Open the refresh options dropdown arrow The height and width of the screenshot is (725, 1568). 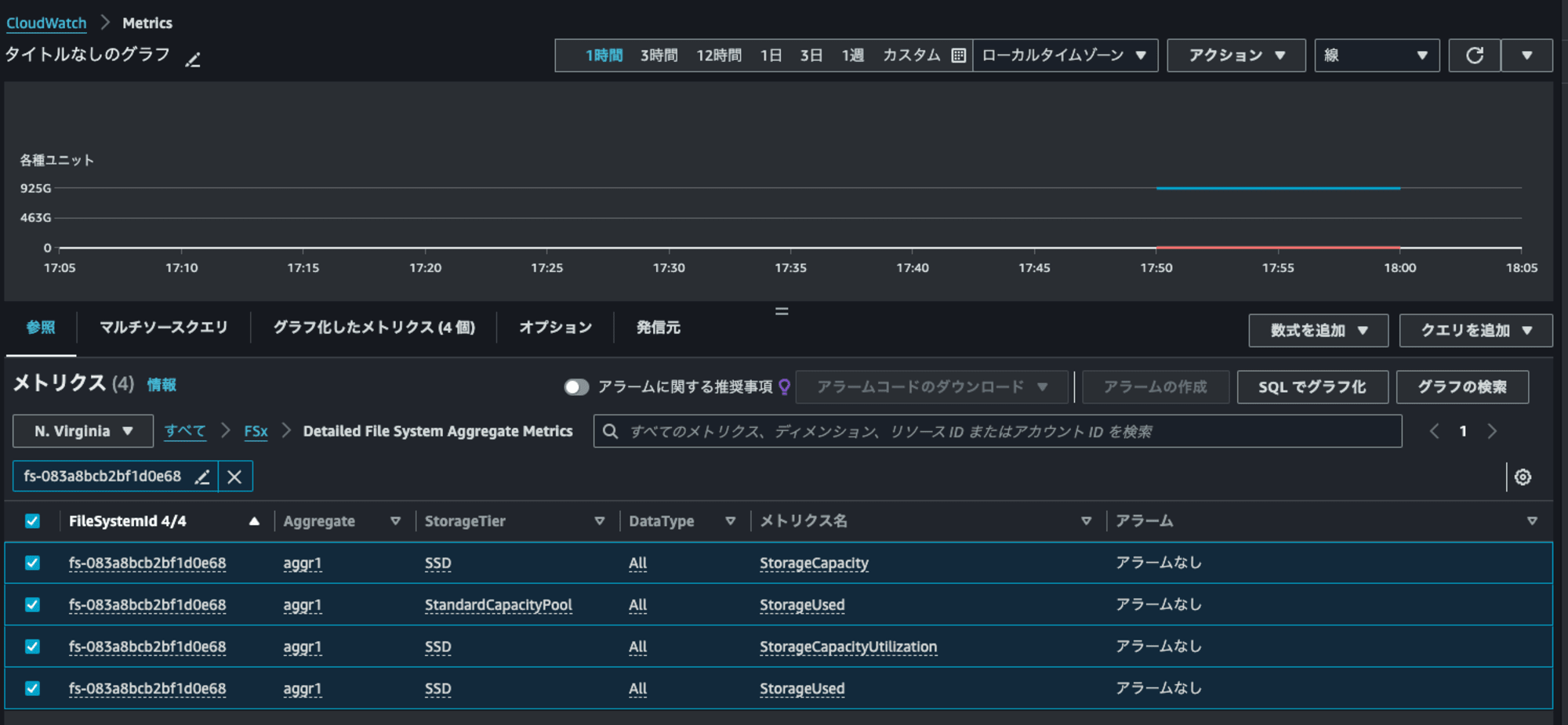(1526, 56)
